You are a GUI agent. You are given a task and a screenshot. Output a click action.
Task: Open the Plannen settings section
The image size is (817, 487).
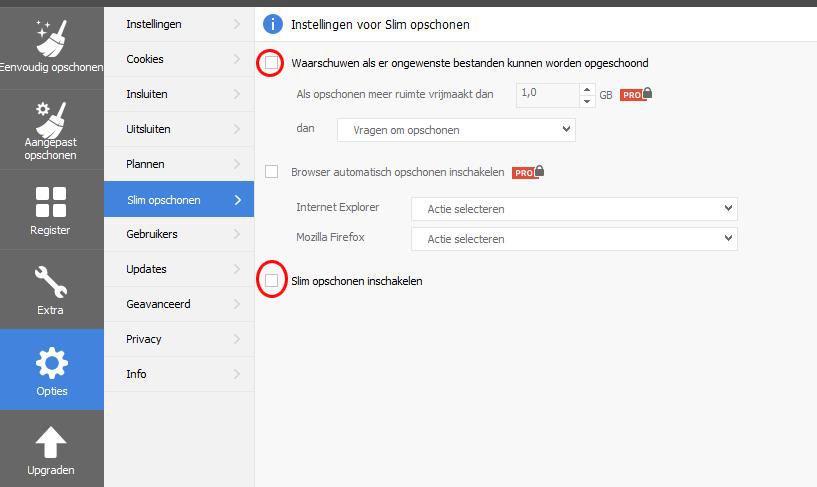tap(179, 164)
